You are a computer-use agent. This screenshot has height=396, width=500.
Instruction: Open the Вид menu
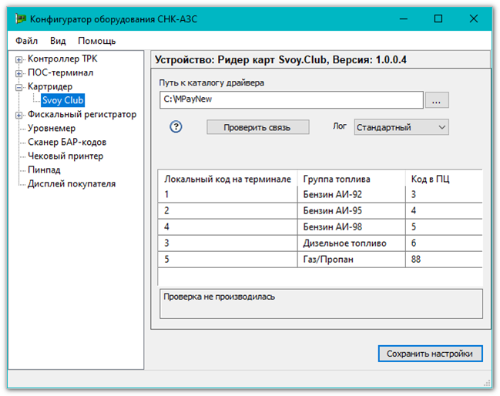[58, 41]
